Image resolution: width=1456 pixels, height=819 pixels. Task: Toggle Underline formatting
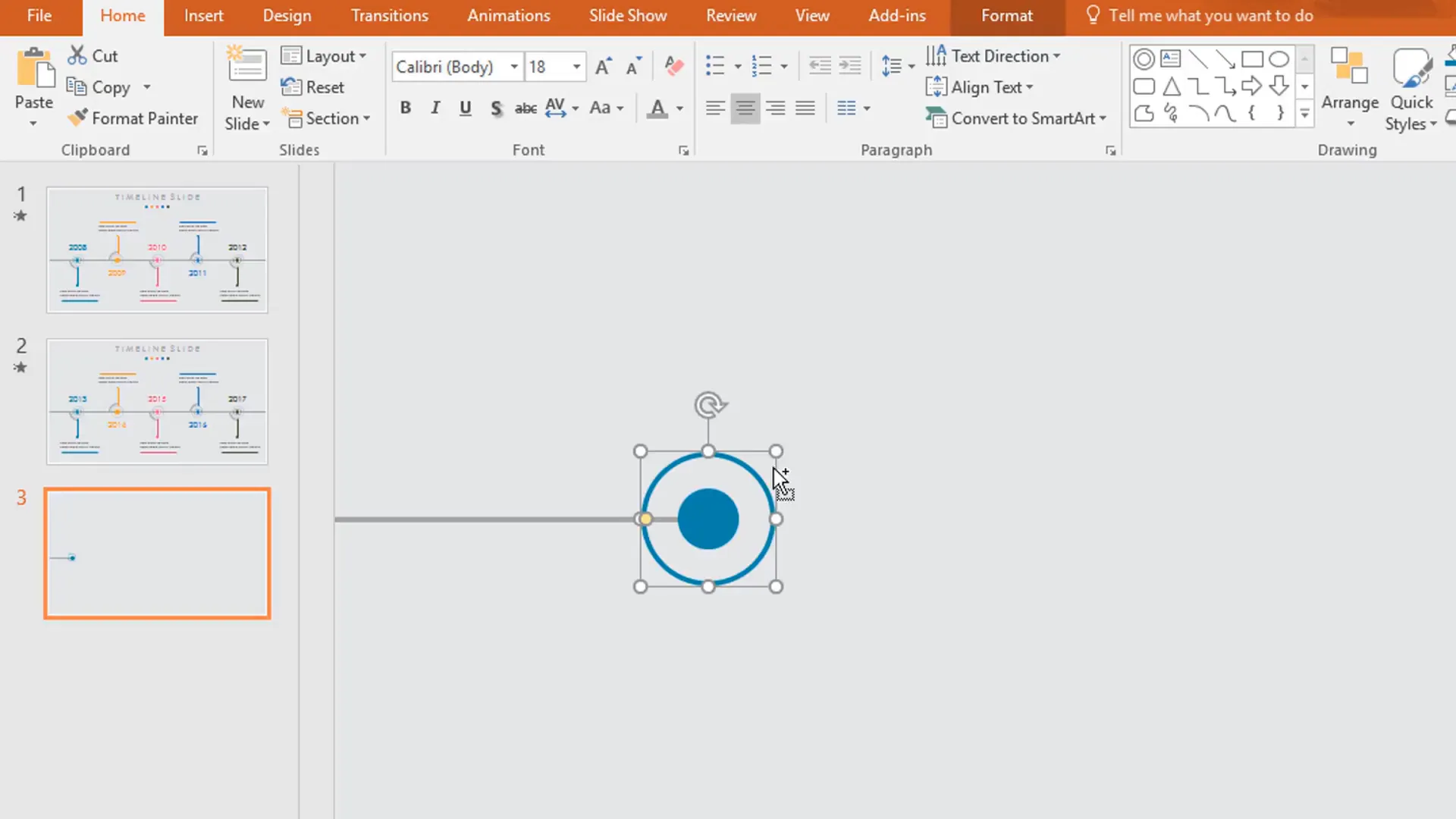(466, 108)
